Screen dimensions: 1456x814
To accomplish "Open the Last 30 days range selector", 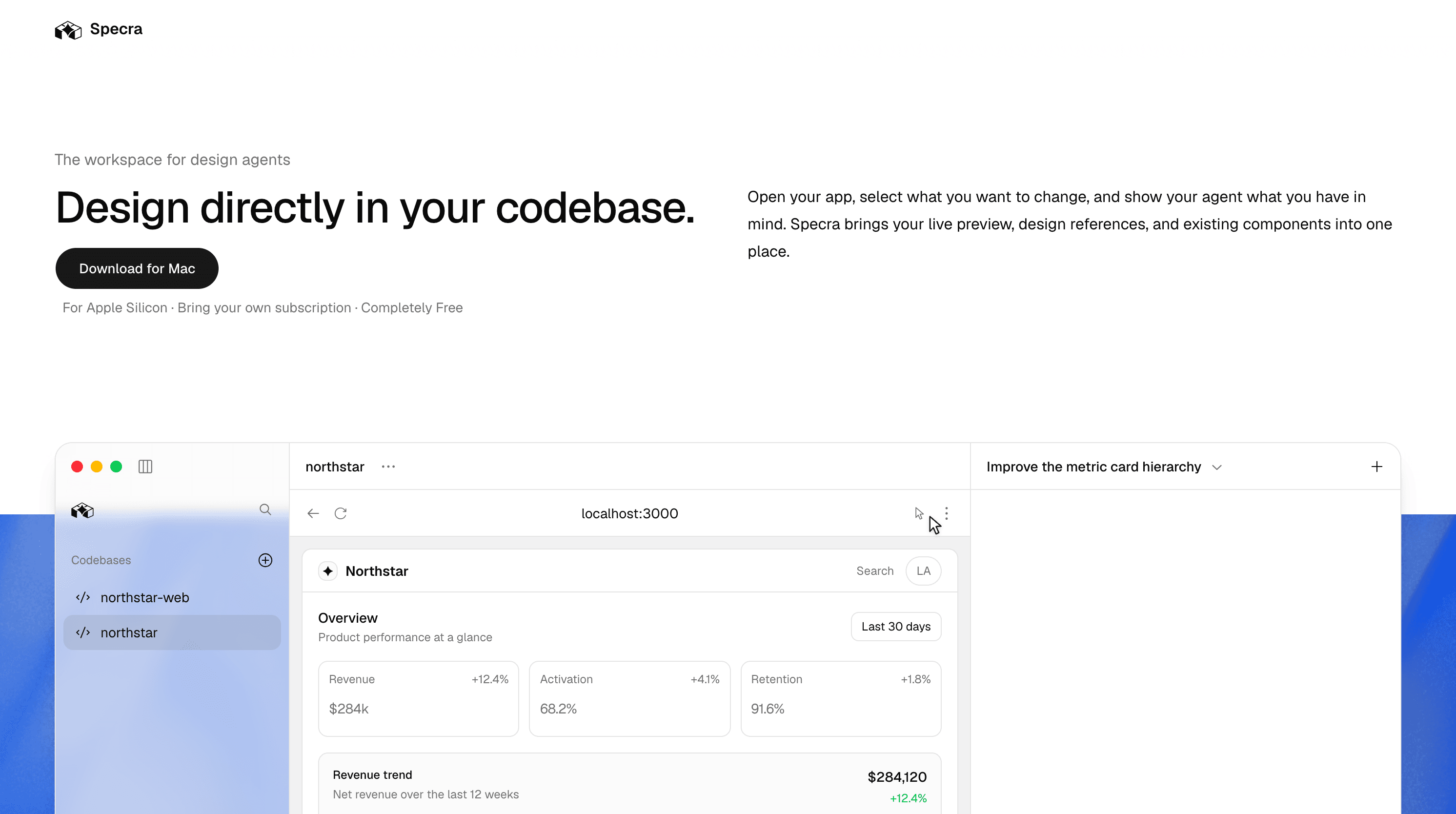I will click(896, 626).
